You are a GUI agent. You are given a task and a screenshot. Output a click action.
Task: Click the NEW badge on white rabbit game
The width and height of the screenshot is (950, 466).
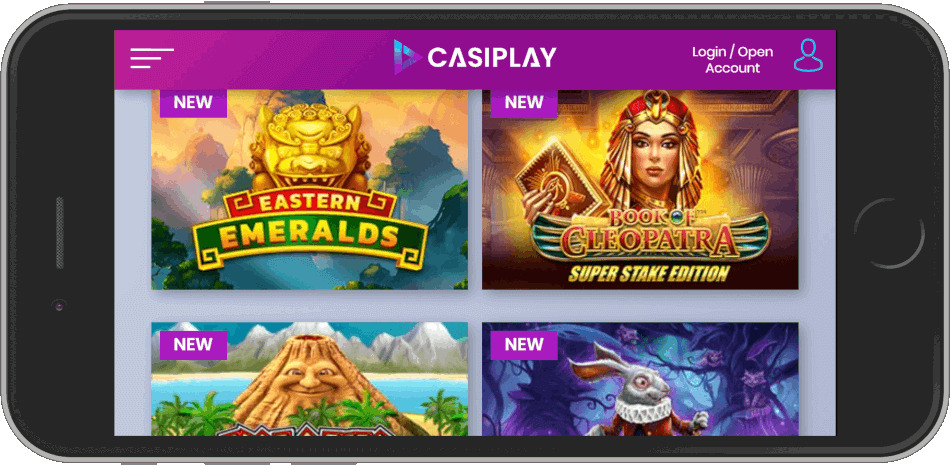[x=524, y=345]
